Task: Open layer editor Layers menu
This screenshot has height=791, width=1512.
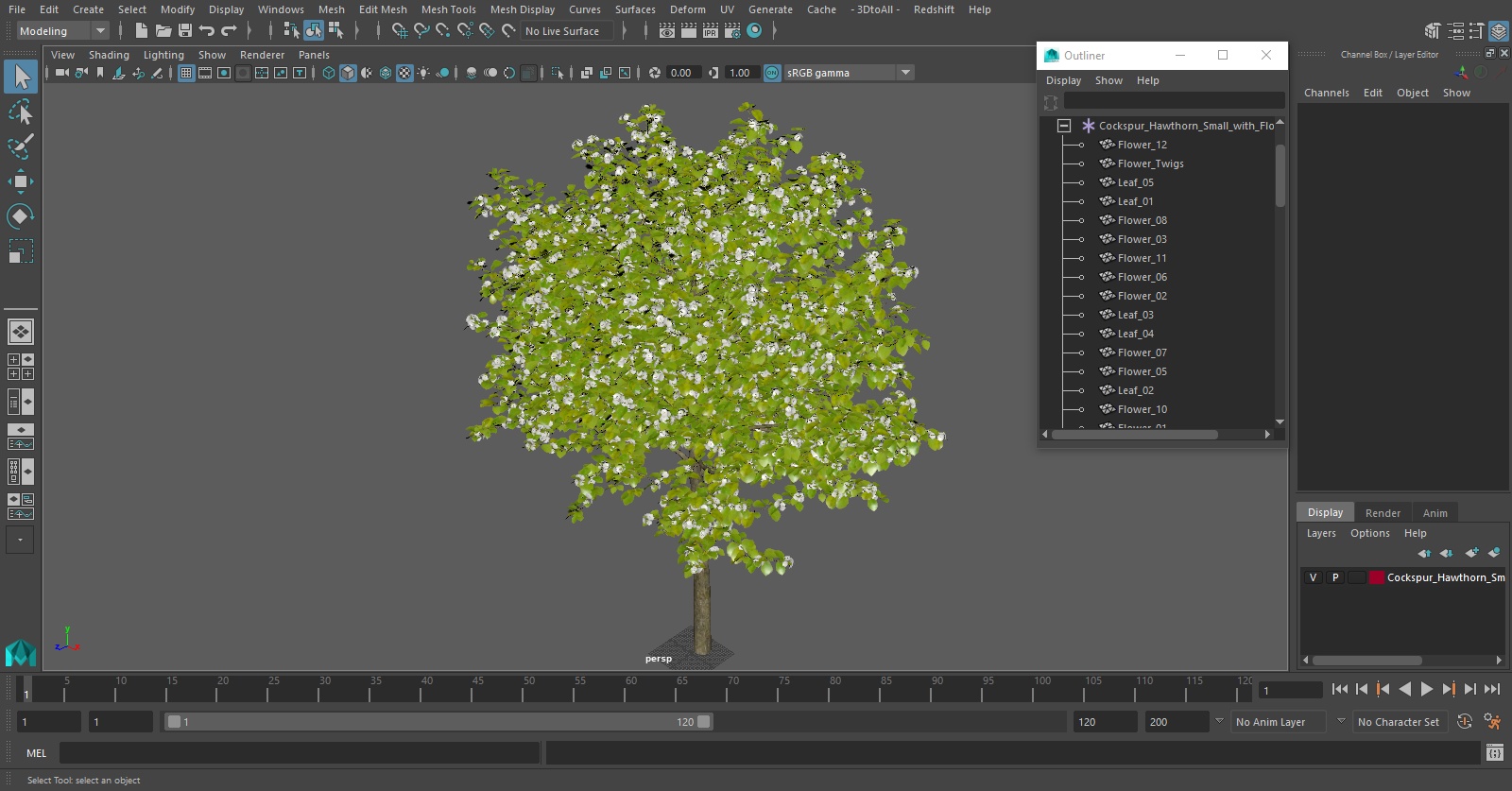Action: 1321,533
